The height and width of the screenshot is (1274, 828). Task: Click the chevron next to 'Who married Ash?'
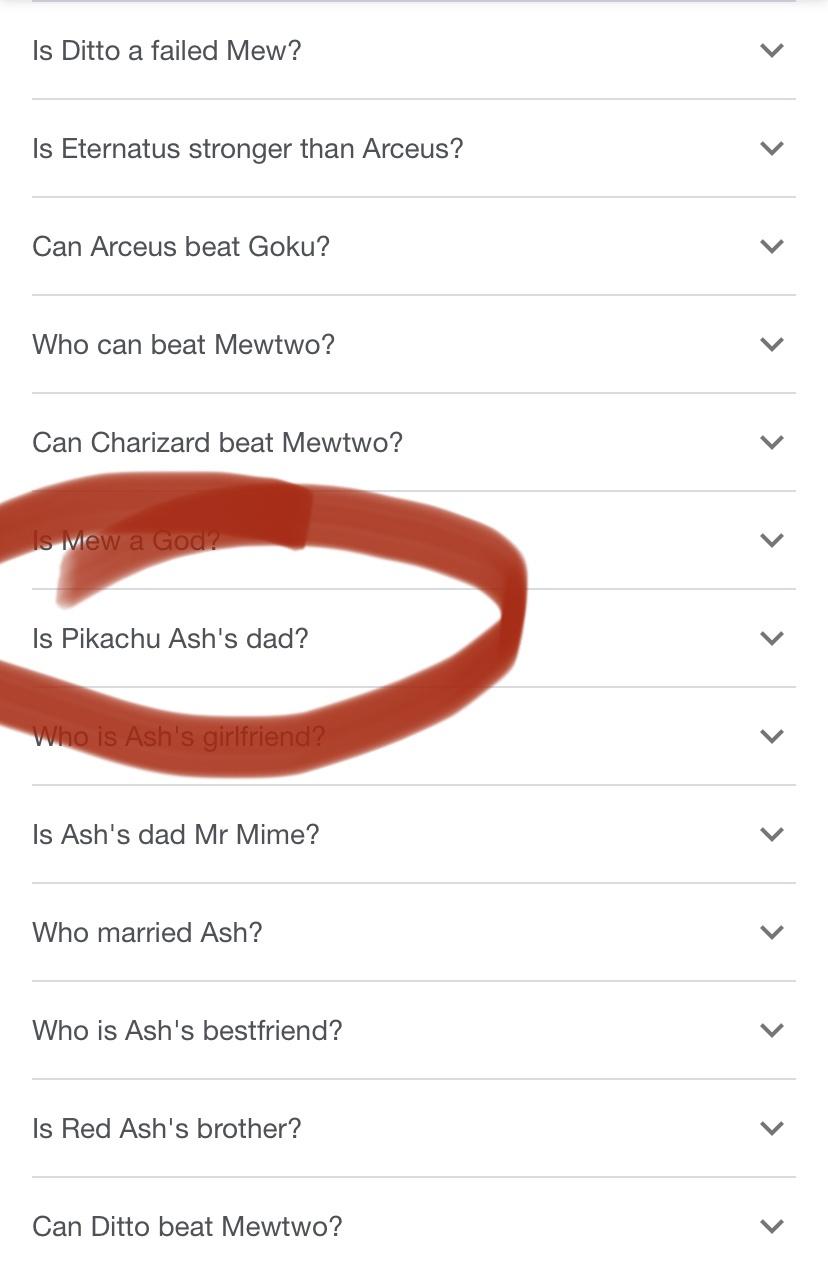[x=771, y=932]
